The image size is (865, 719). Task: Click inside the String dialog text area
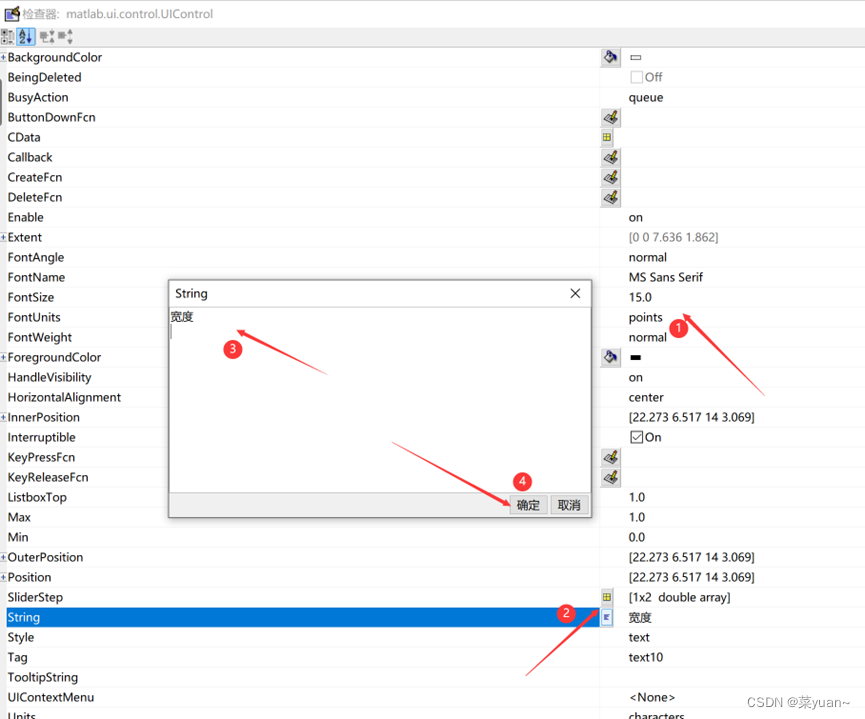(x=380, y=400)
